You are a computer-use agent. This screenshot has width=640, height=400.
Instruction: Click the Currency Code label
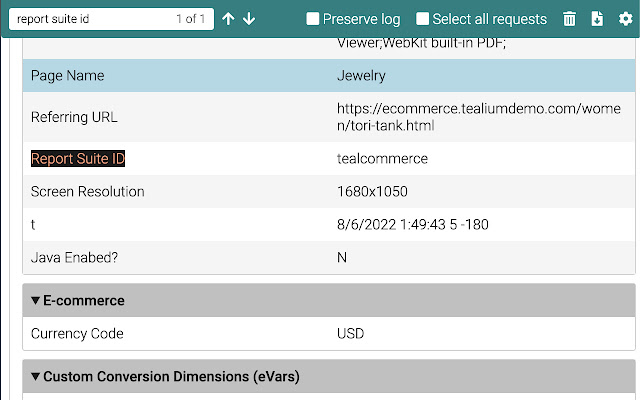pos(77,334)
